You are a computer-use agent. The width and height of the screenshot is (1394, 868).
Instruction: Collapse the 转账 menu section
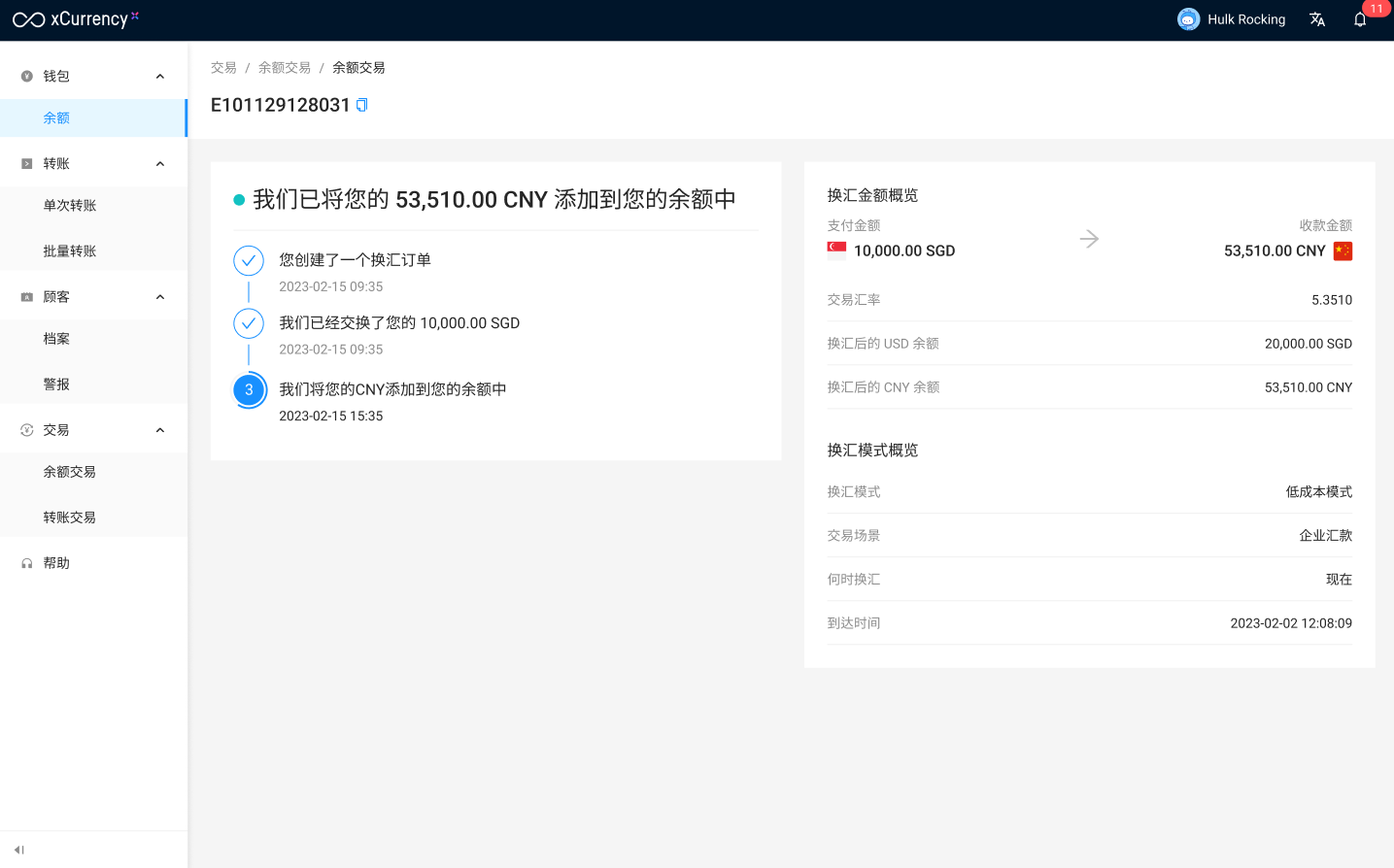point(160,164)
